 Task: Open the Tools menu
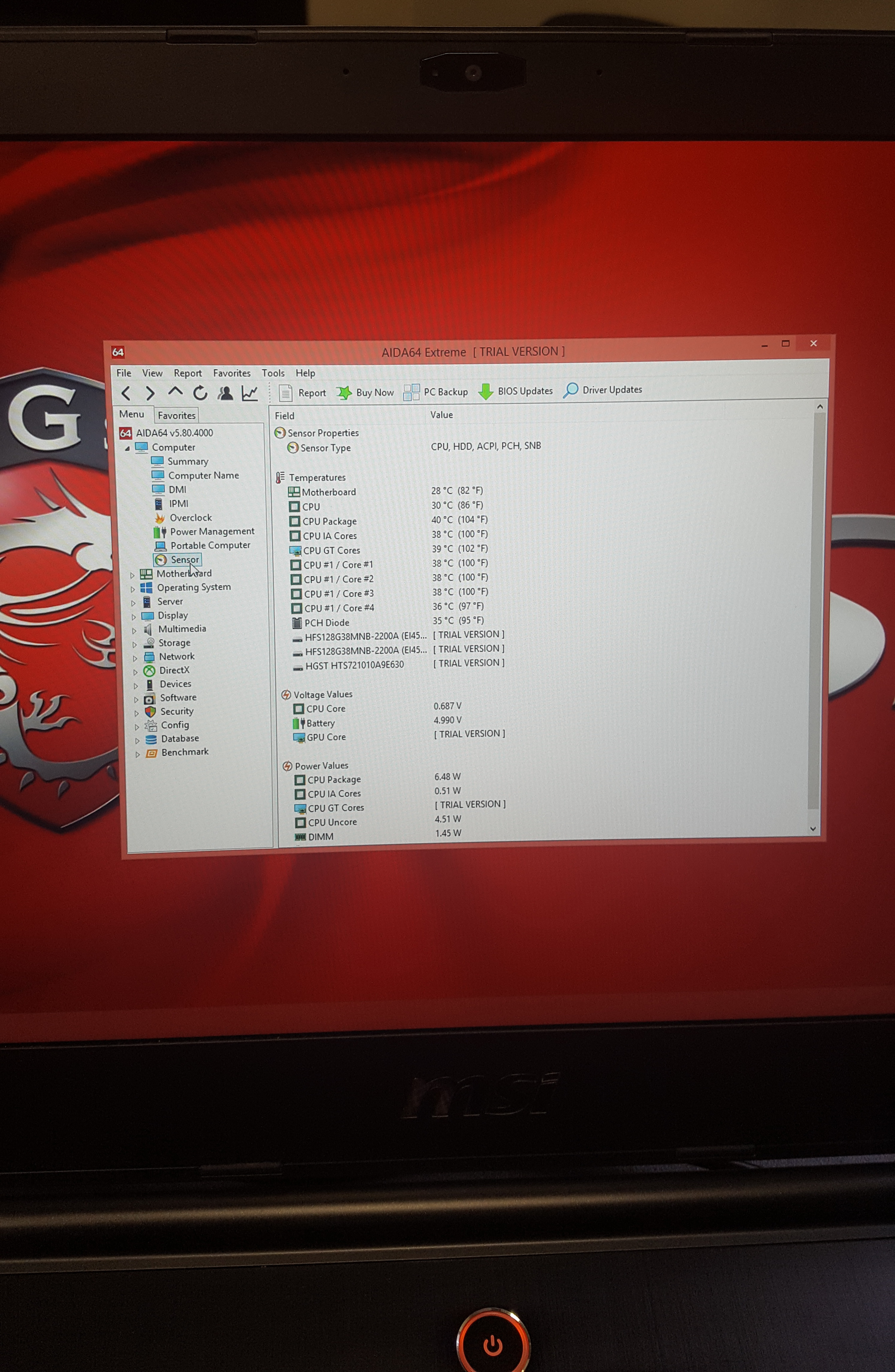[x=273, y=373]
